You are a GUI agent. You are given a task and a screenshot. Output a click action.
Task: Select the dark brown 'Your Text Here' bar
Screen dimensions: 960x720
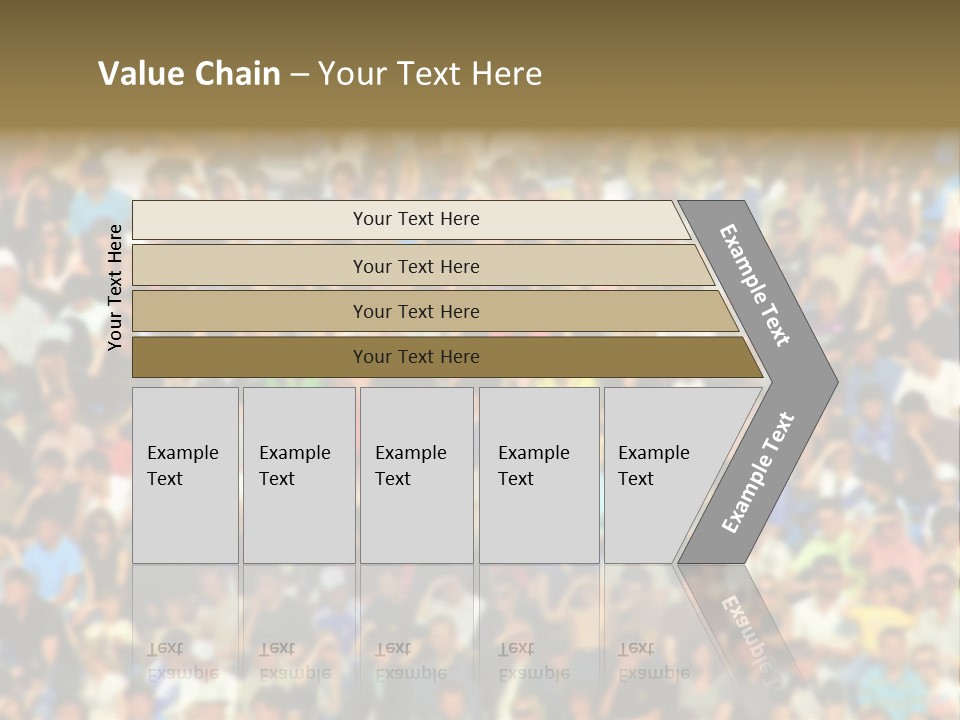tap(415, 357)
